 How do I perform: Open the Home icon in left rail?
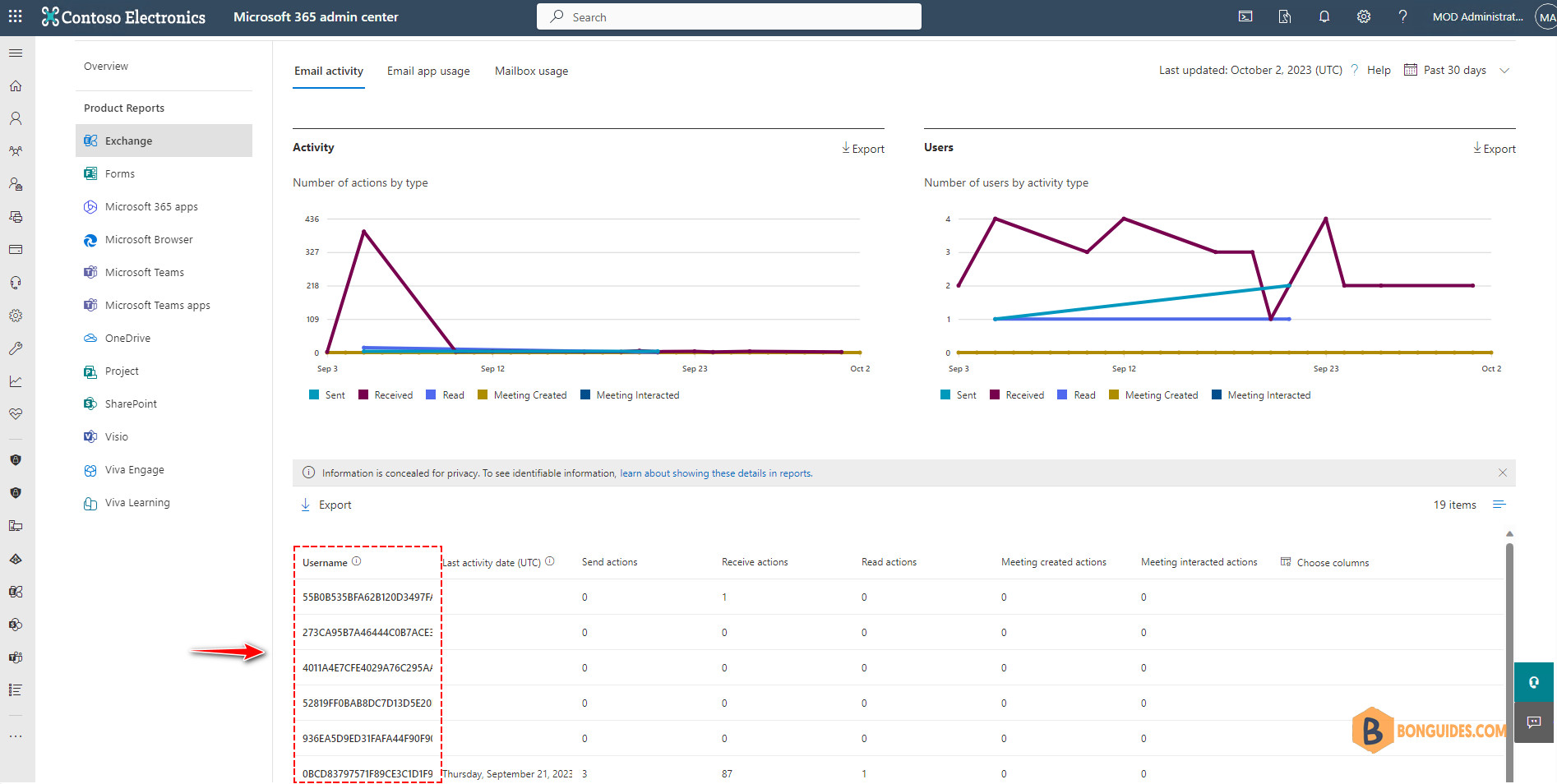click(x=16, y=86)
